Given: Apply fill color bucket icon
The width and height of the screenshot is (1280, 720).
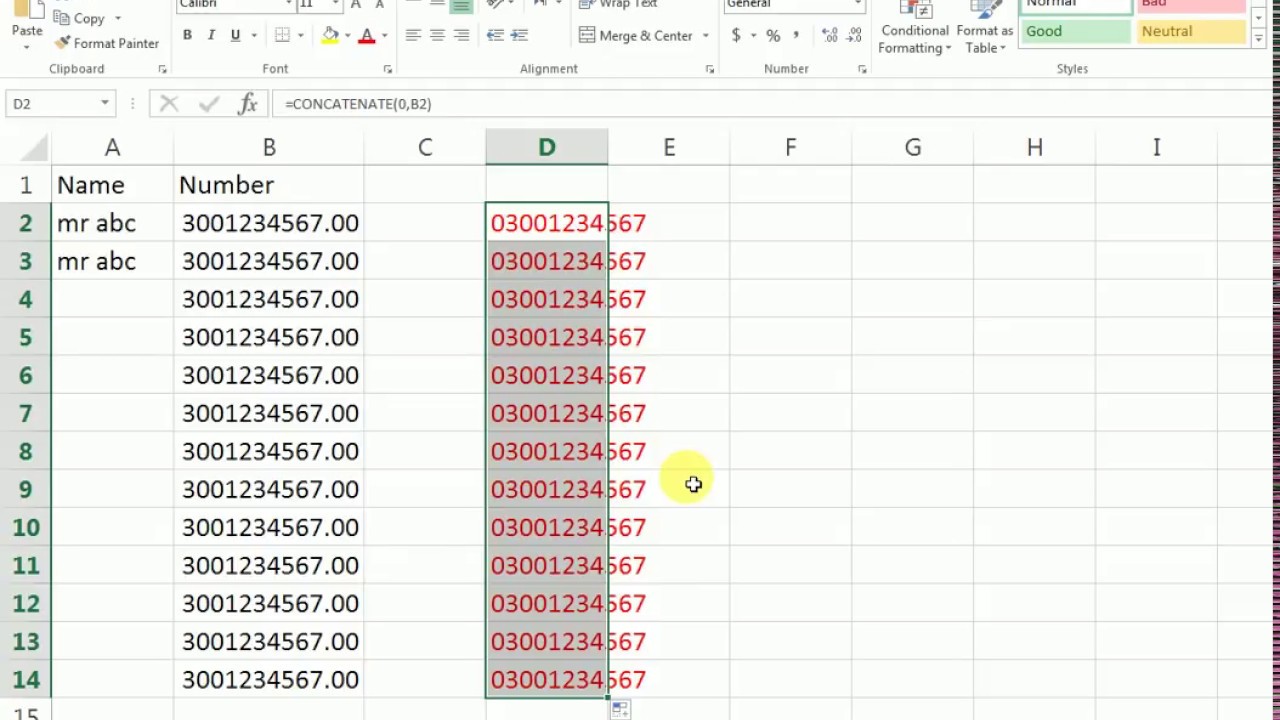Looking at the screenshot, I should coord(330,35).
